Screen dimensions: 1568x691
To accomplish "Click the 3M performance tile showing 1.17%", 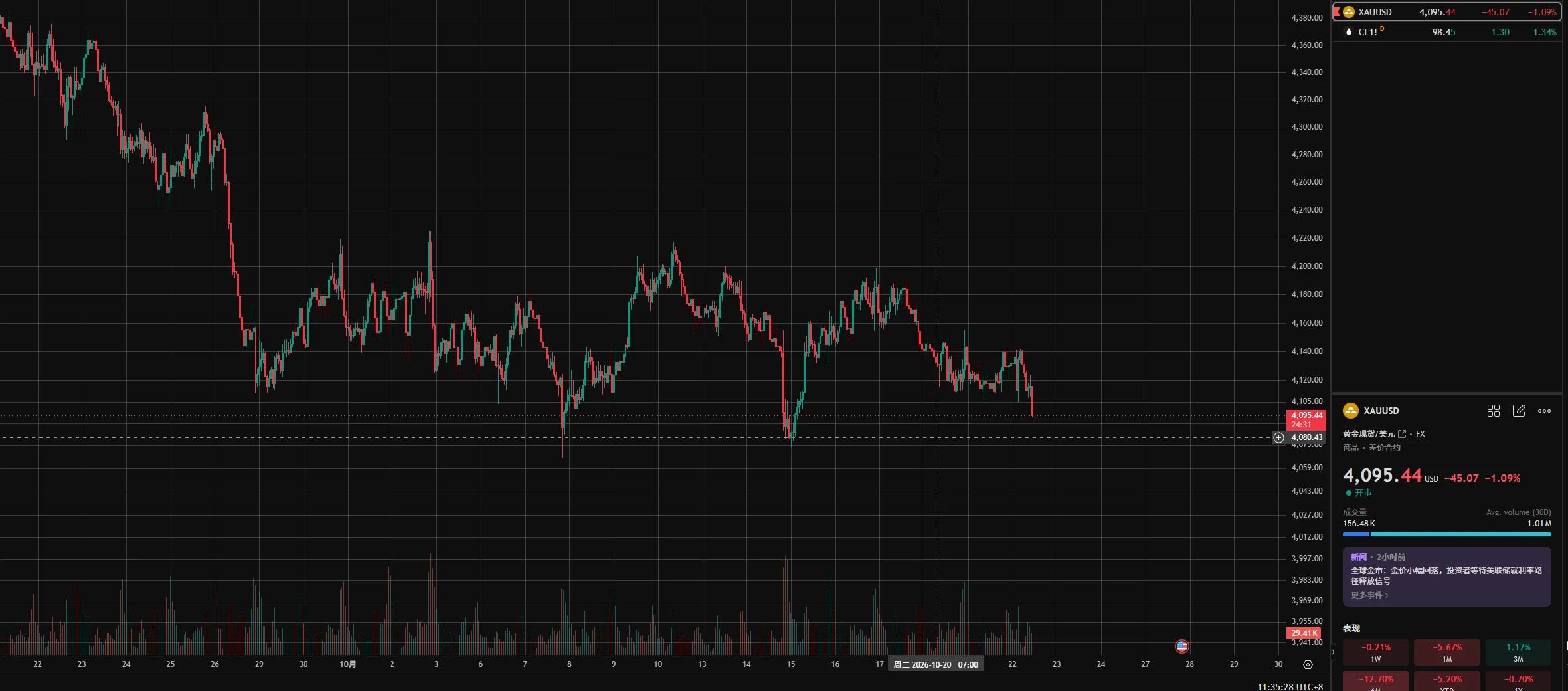I will pyautogui.click(x=1518, y=652).
